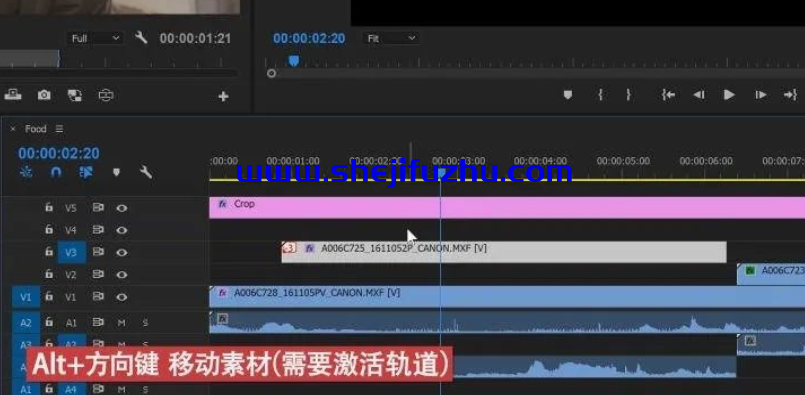Toggle lock on track V3

coord(49,252)
